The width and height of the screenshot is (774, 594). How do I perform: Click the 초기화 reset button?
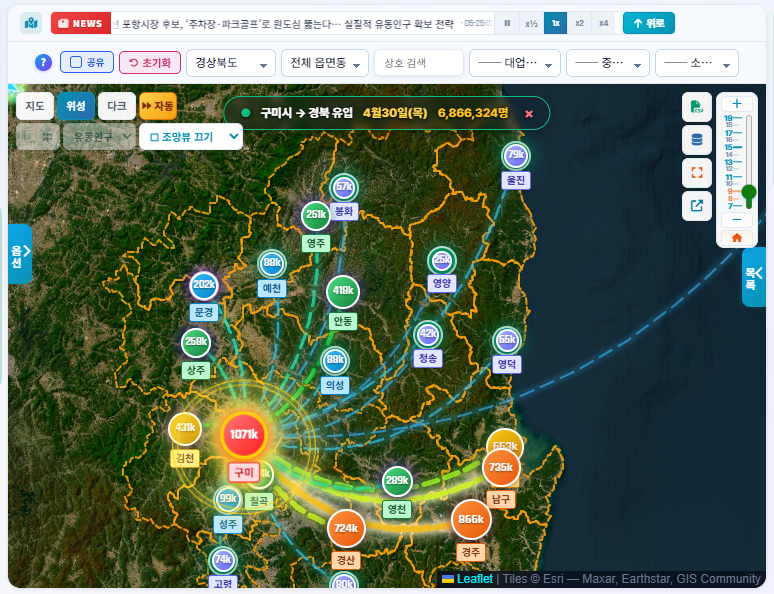150,62
